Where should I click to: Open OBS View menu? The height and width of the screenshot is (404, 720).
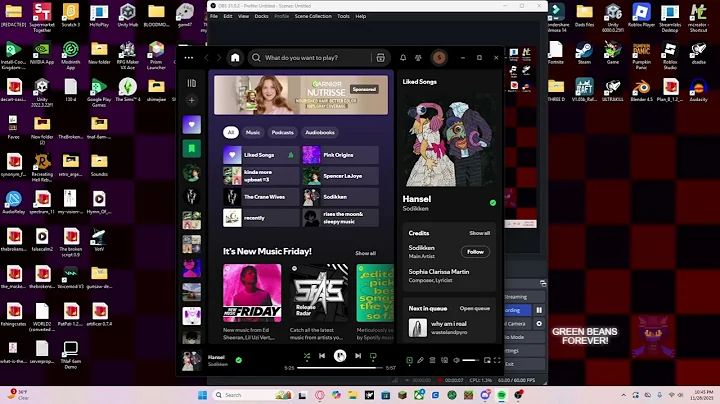[x=243, y=16]
